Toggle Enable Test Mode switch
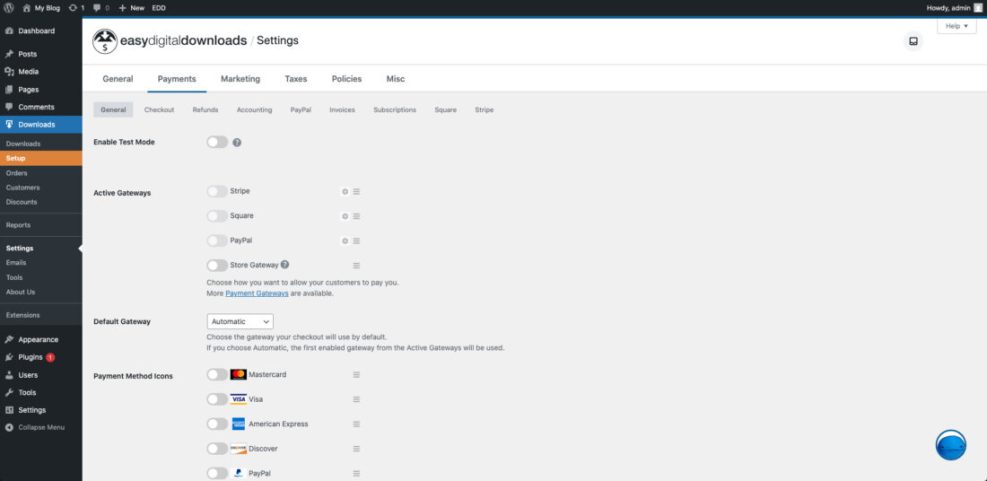This screenshot has height=481, width=987. click(217, 142)
